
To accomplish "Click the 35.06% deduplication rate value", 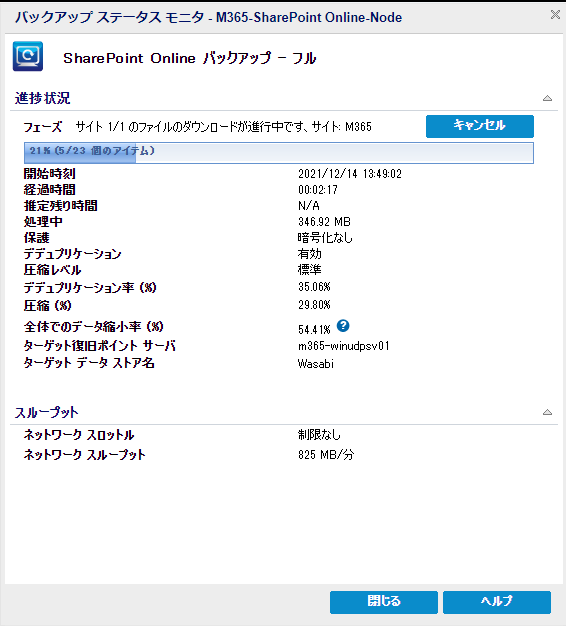I will 314,287.
